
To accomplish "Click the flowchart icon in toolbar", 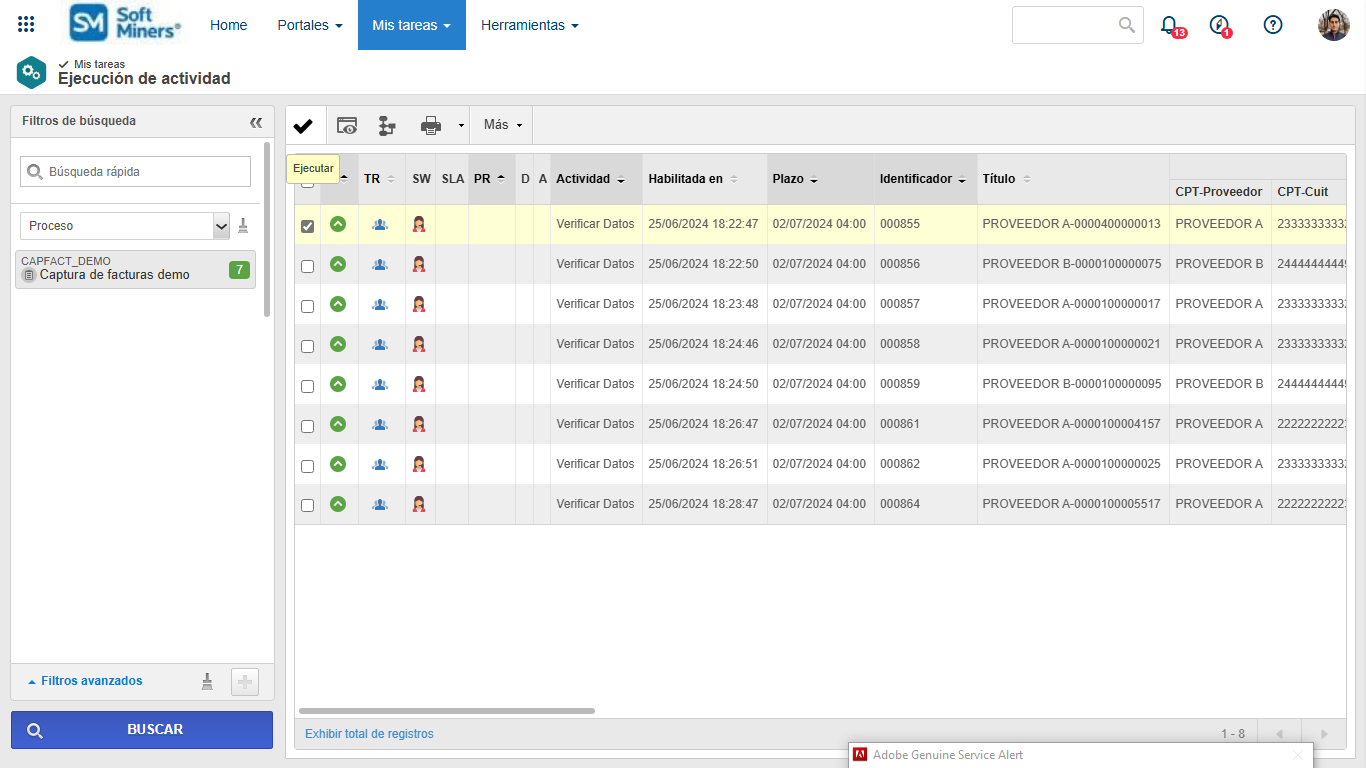I will (387, 126).
